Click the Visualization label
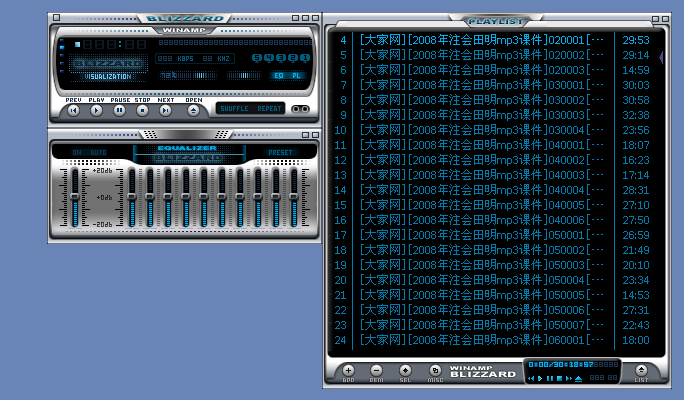 [x=108, y=77]
